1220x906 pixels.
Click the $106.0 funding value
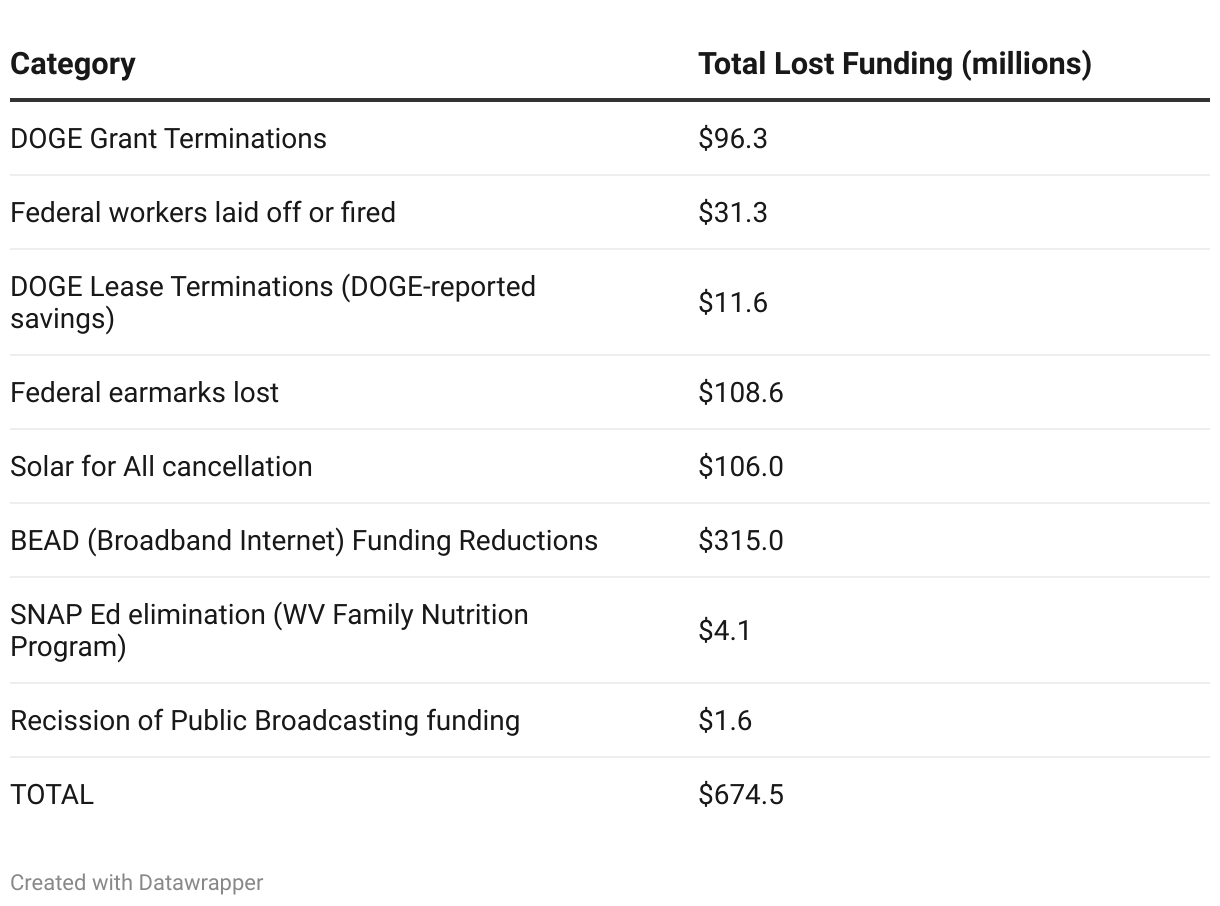click(x=740, y=466)
